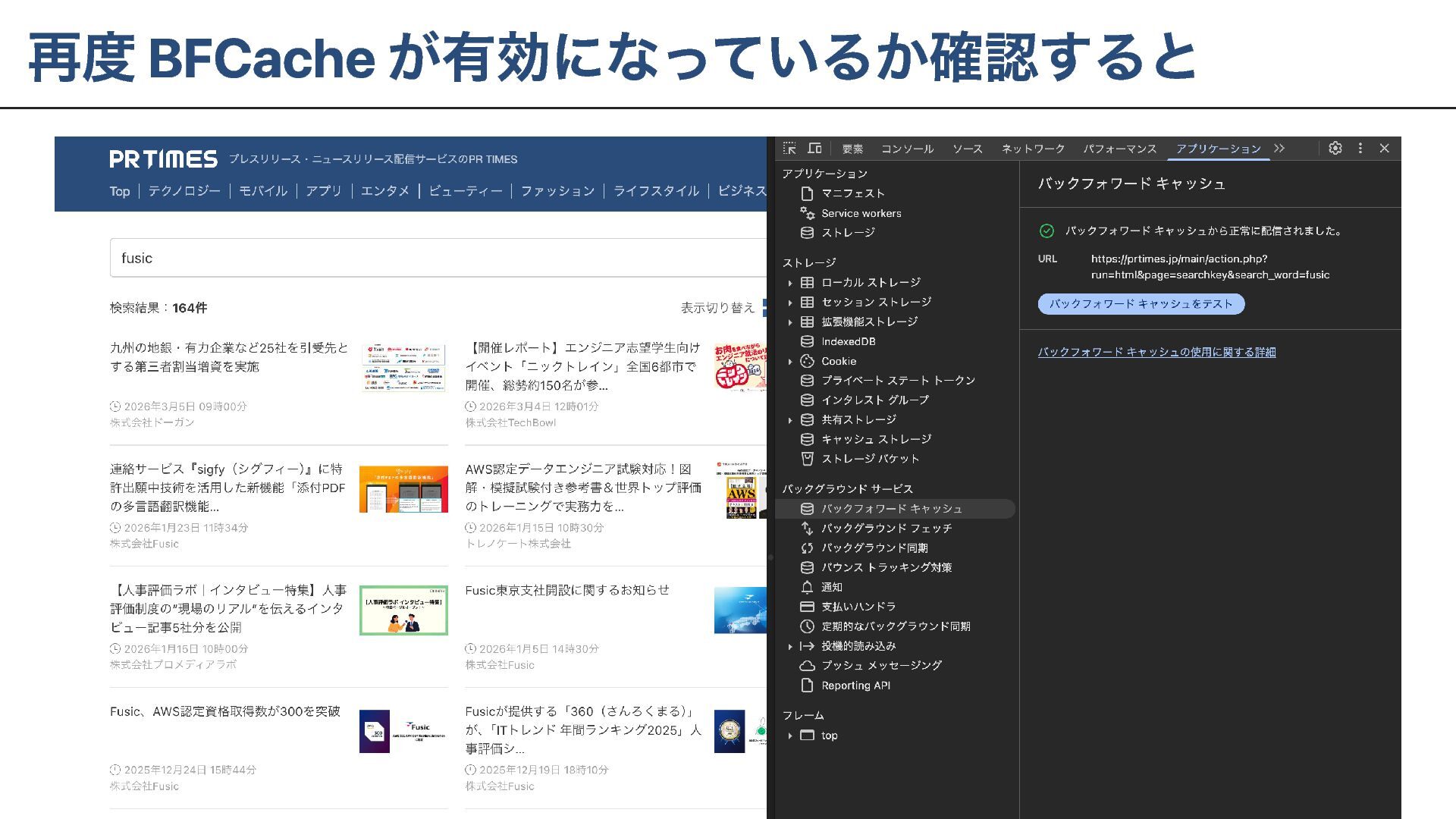Open IndexedDB storage item

pos(848,341)
